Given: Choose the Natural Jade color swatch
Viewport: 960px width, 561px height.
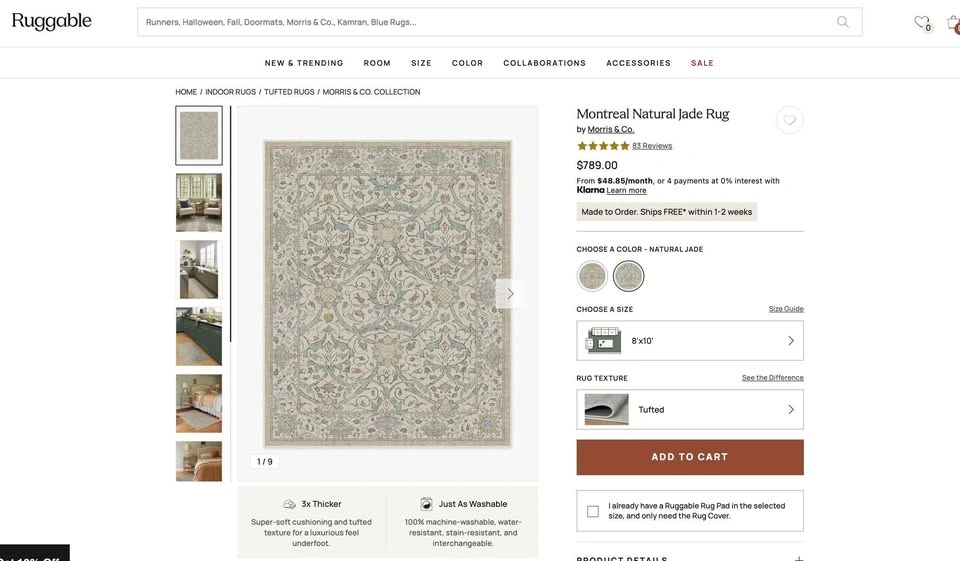Looking at the screenshot, I should (629, 276).
